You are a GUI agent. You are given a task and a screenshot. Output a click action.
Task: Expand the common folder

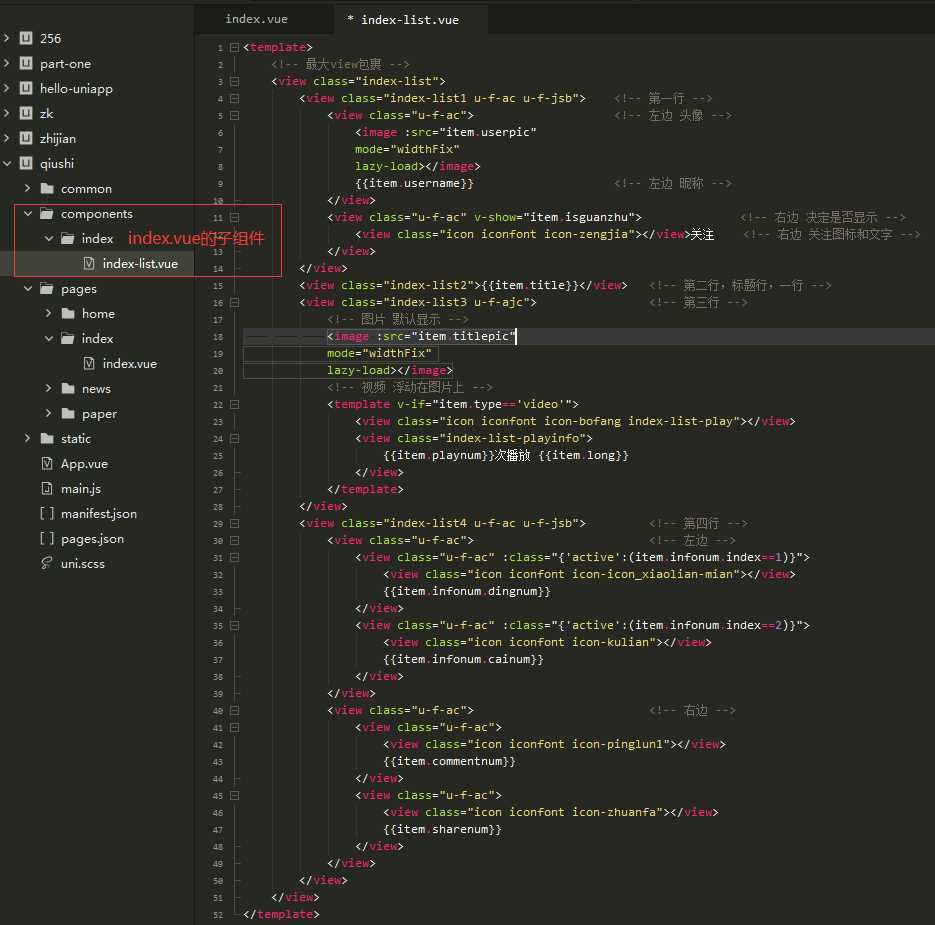pos(27,188)
